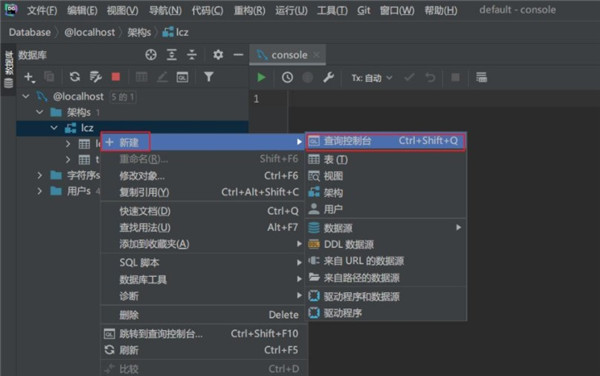Click the Database breadcrumb
Image resolution: width=600 pixels, height=376 pixels.
pyautogui.click(x=29, y=33)
